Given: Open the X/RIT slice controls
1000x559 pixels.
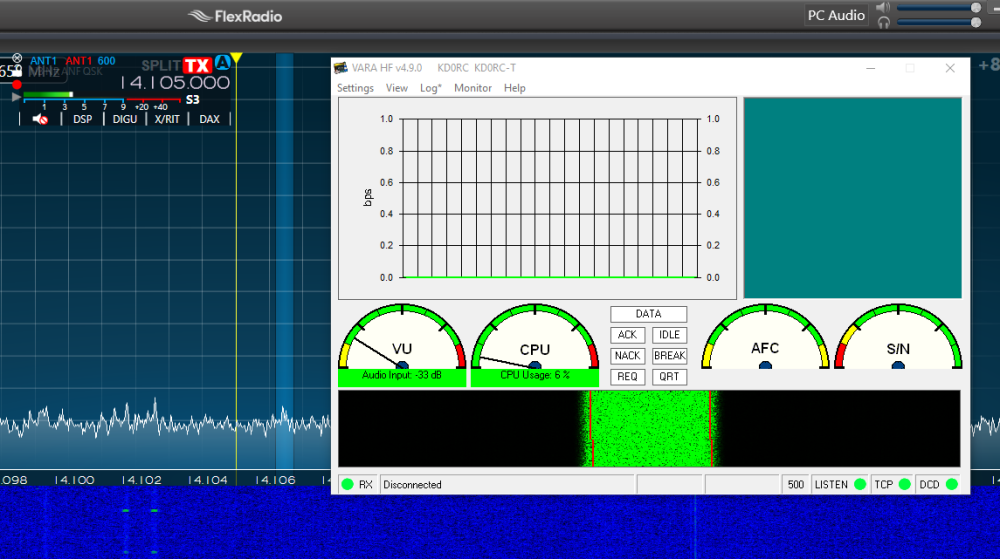Looking at the screenshot, I should (x=167, y=119).
